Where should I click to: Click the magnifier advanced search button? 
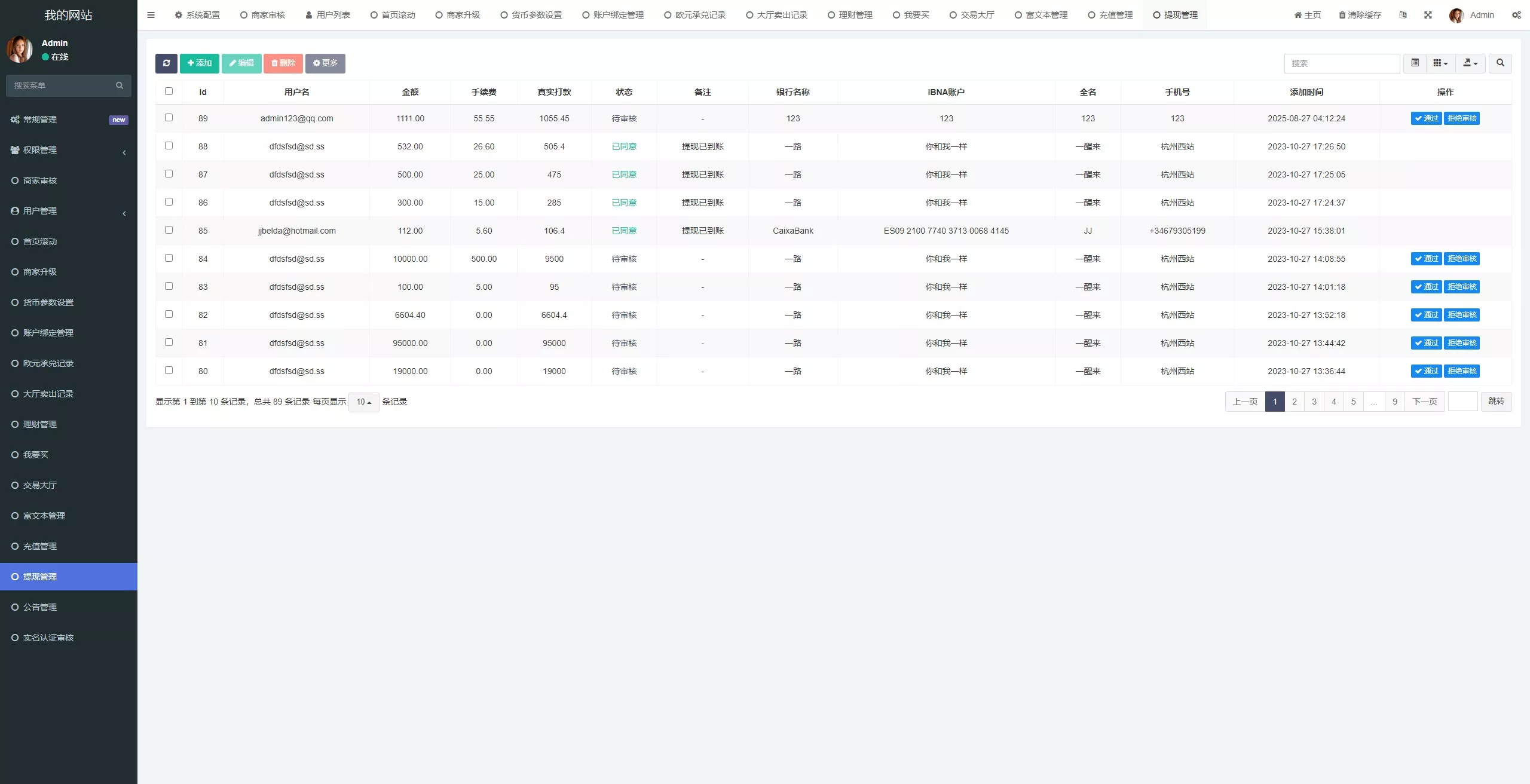tap(1500, 63)
